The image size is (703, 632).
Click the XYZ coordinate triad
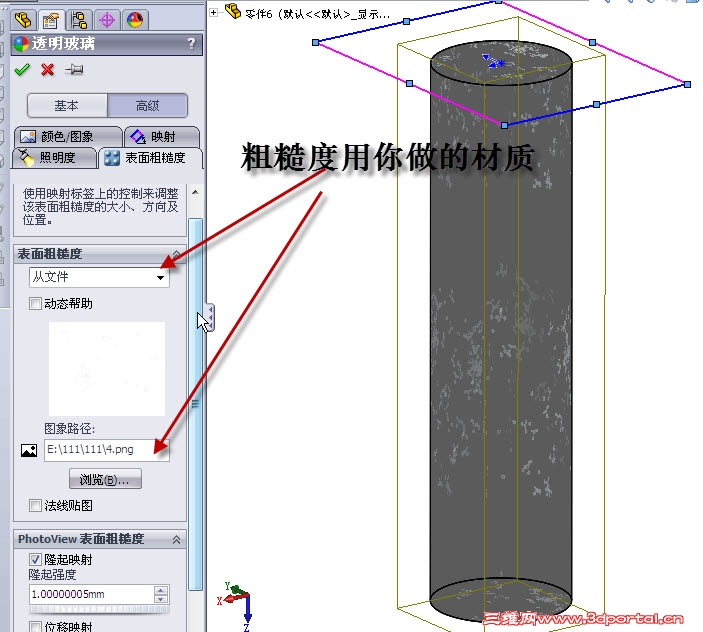[x=236, y=605]
